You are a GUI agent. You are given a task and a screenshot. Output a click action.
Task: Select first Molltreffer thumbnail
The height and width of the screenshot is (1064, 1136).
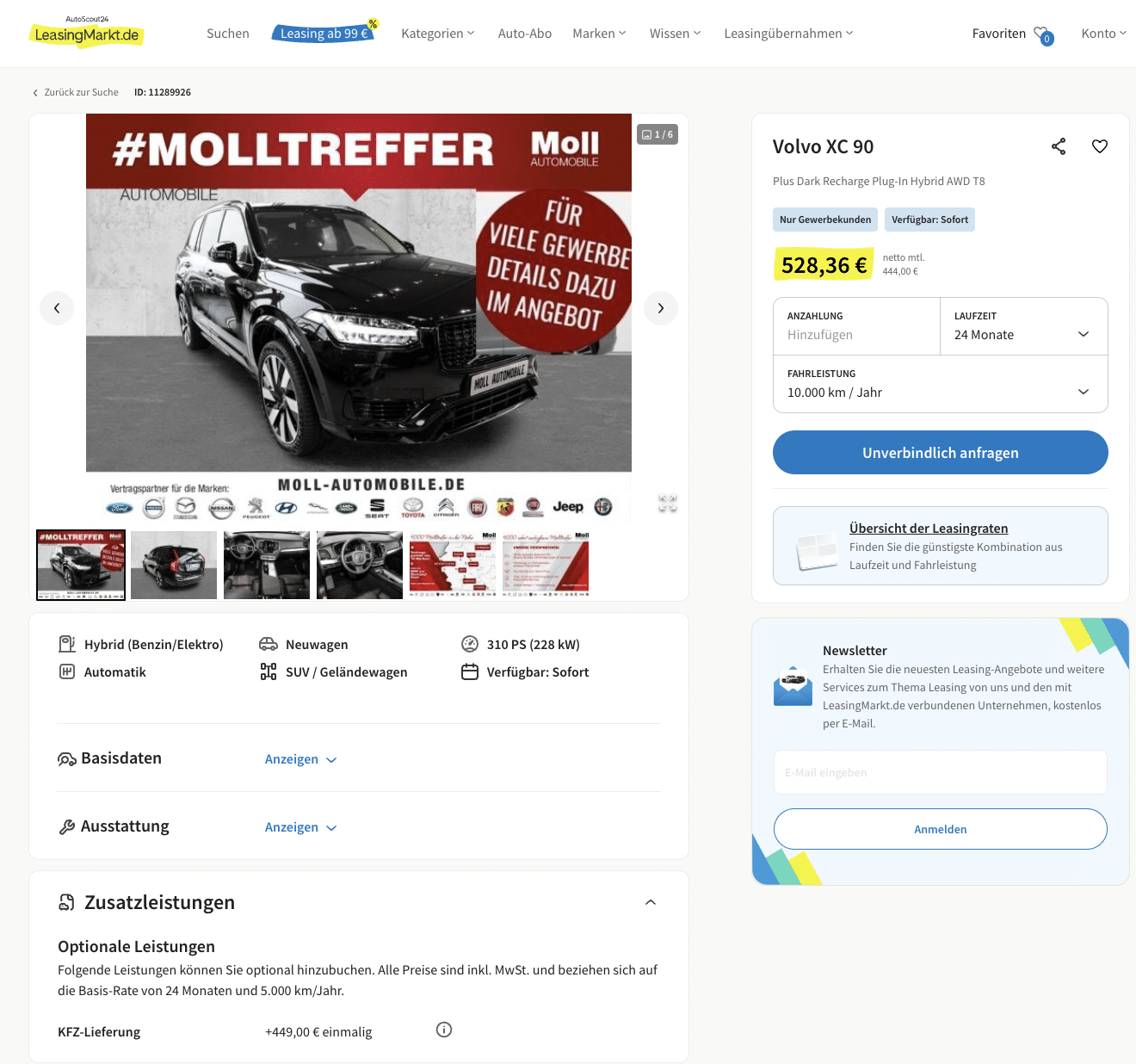[x=81, y=565]
